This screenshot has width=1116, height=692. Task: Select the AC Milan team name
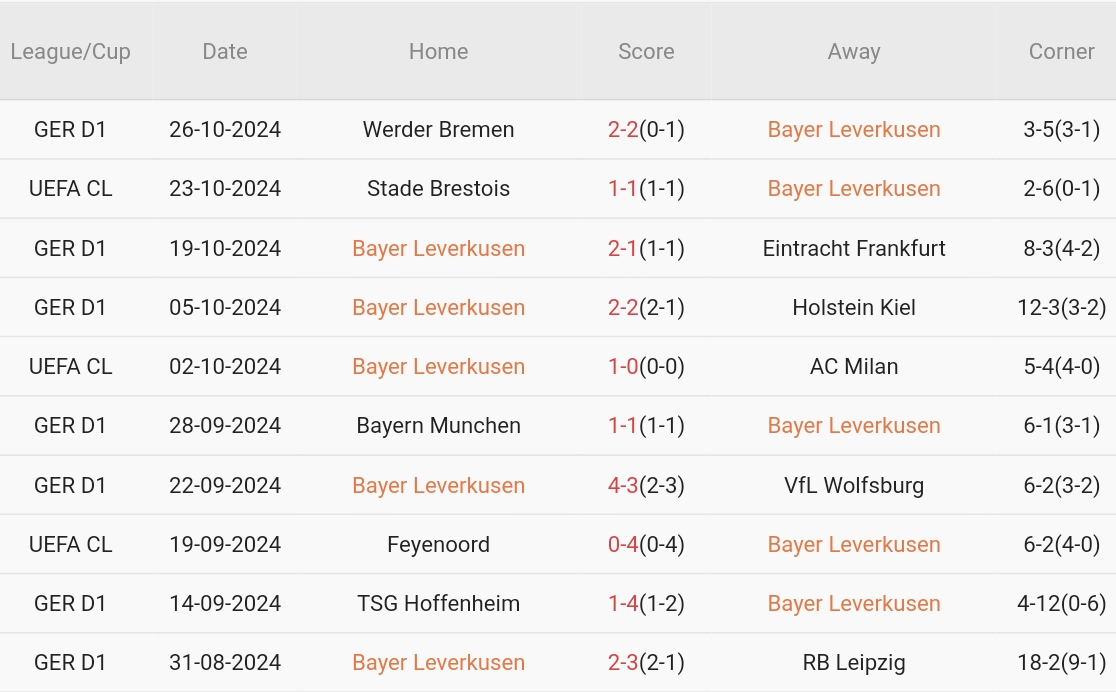[x=854, y=367]
